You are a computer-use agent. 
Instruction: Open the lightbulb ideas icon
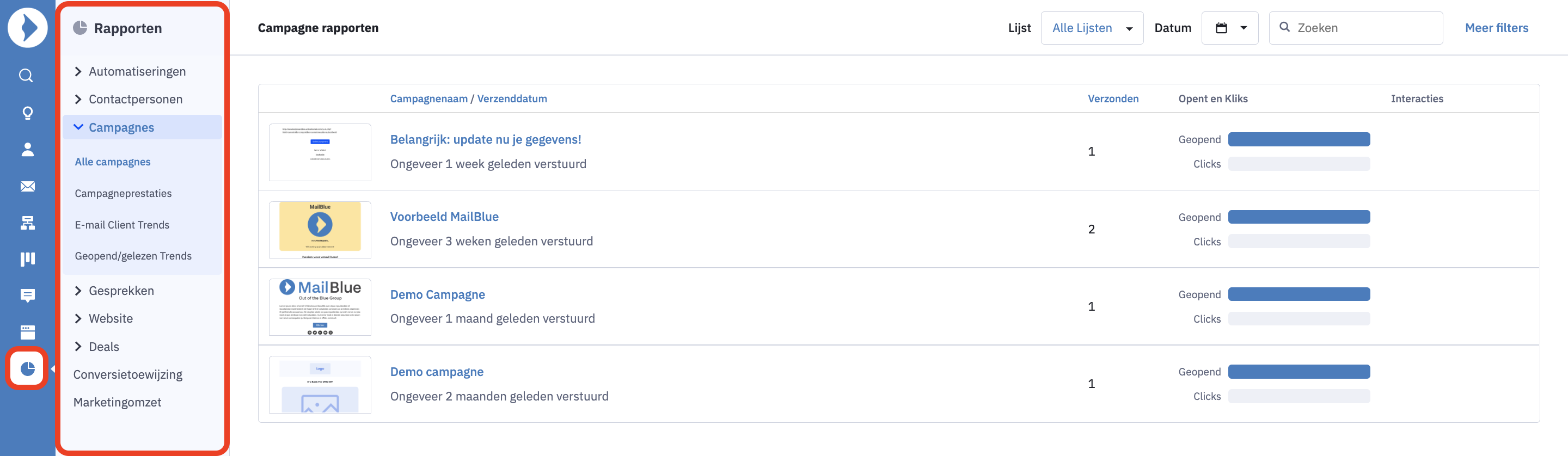click(x=27, y=113)
